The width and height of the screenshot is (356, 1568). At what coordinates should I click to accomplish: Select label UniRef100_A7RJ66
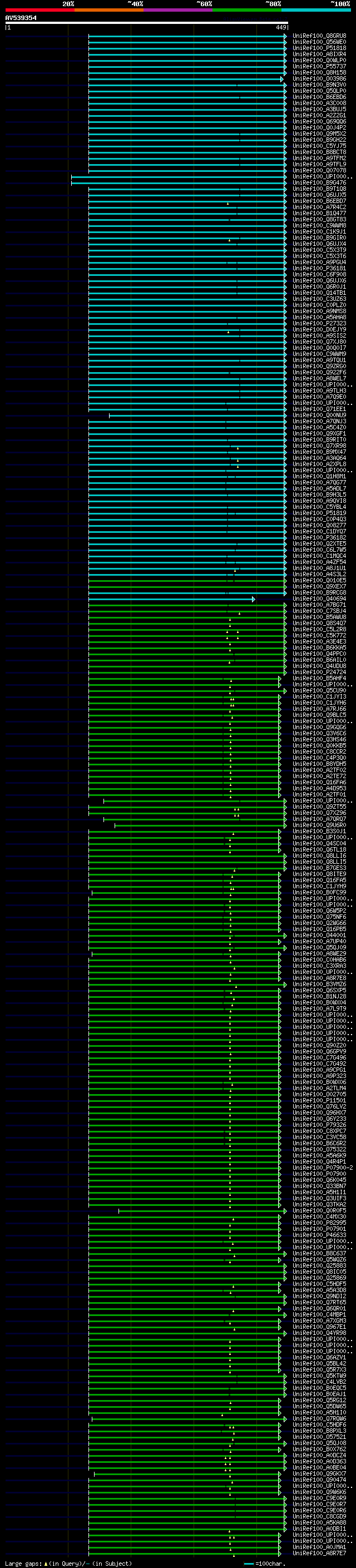click(x=319, y=709)
